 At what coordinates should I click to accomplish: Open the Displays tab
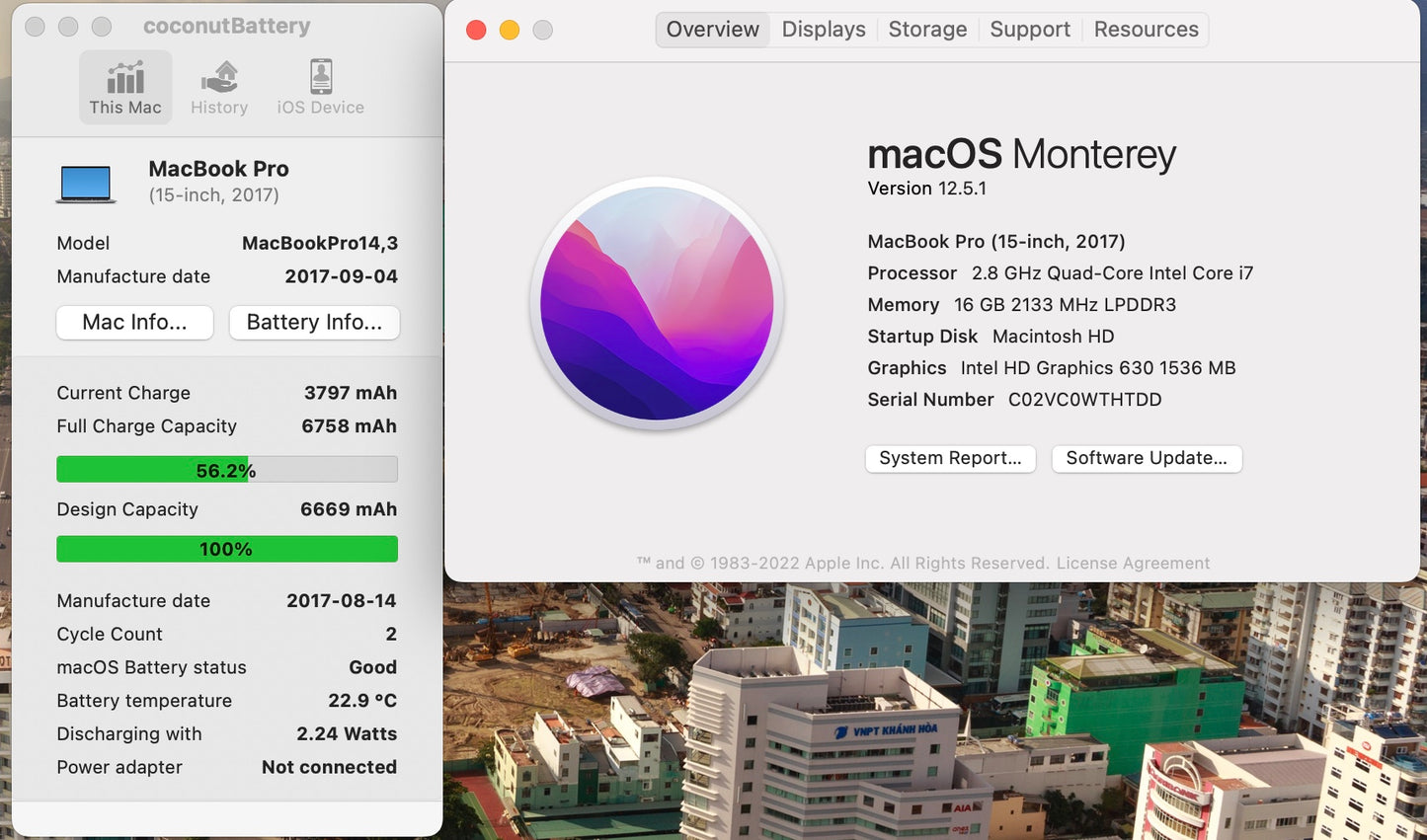[x=823, y=30]
